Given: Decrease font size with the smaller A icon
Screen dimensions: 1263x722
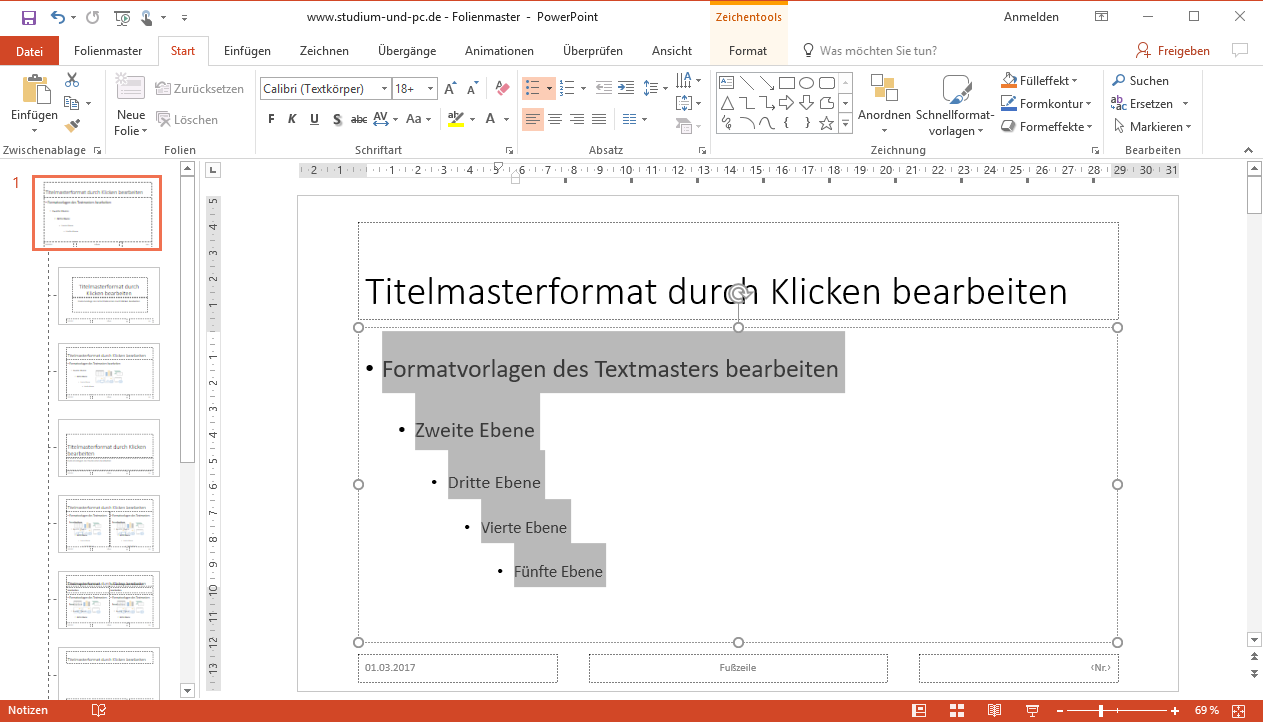Looking at the screenshot, I should tap(474, 89).
